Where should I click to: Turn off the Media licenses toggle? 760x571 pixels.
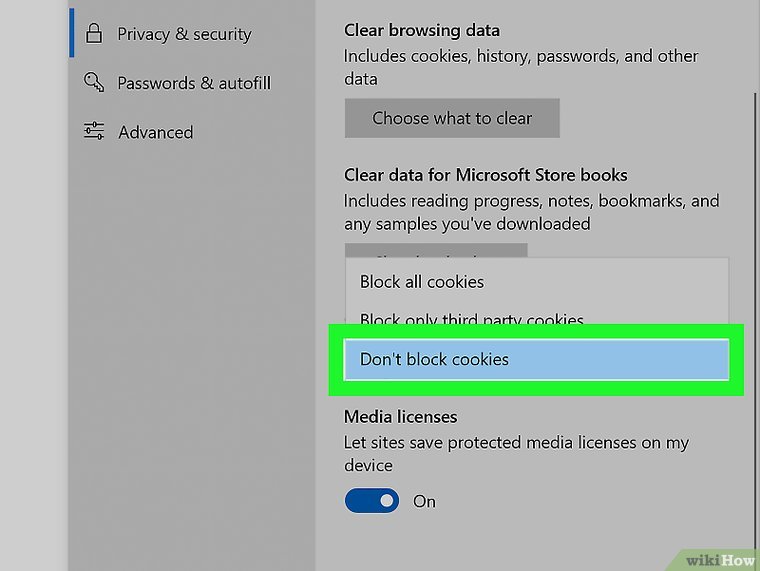(x=372, y=501)
